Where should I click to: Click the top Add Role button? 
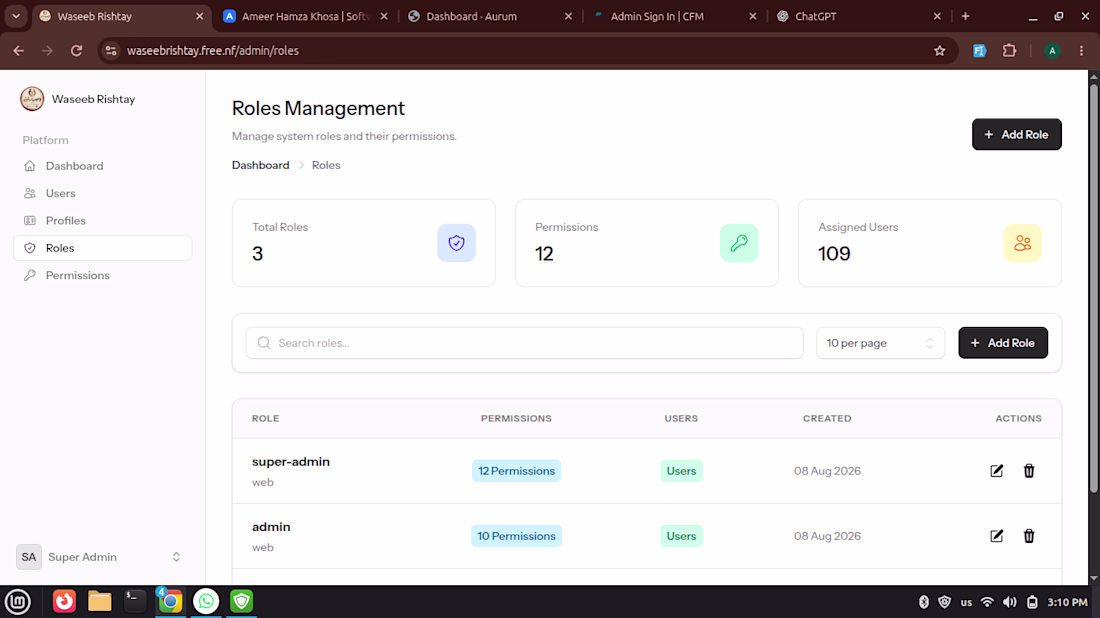1017,135
